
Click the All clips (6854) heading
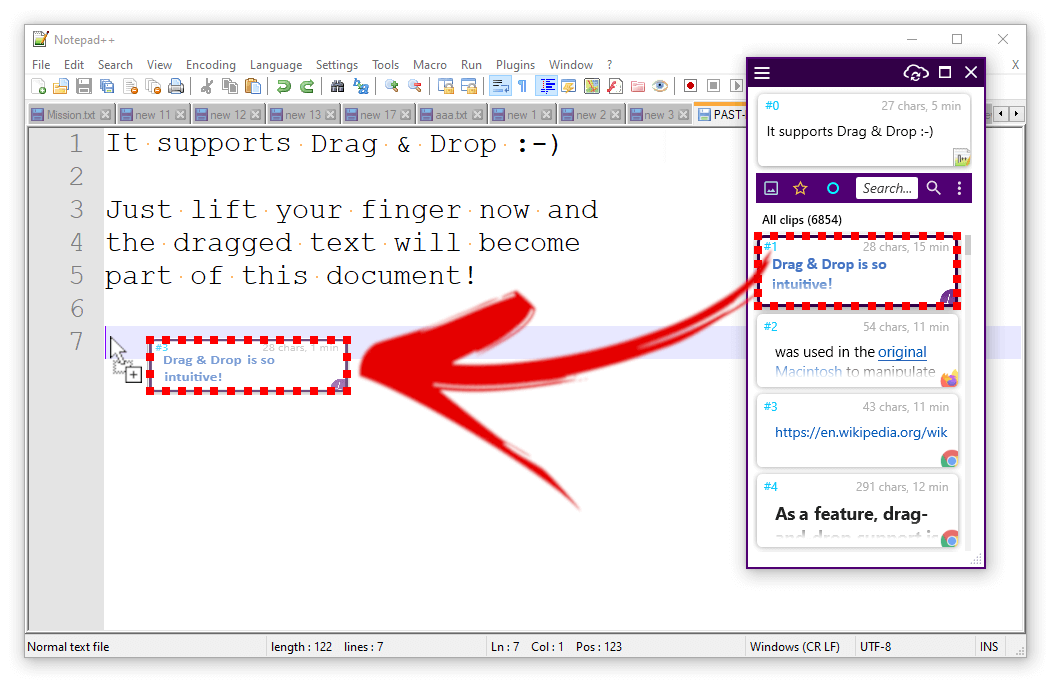(x=802, y=220)
